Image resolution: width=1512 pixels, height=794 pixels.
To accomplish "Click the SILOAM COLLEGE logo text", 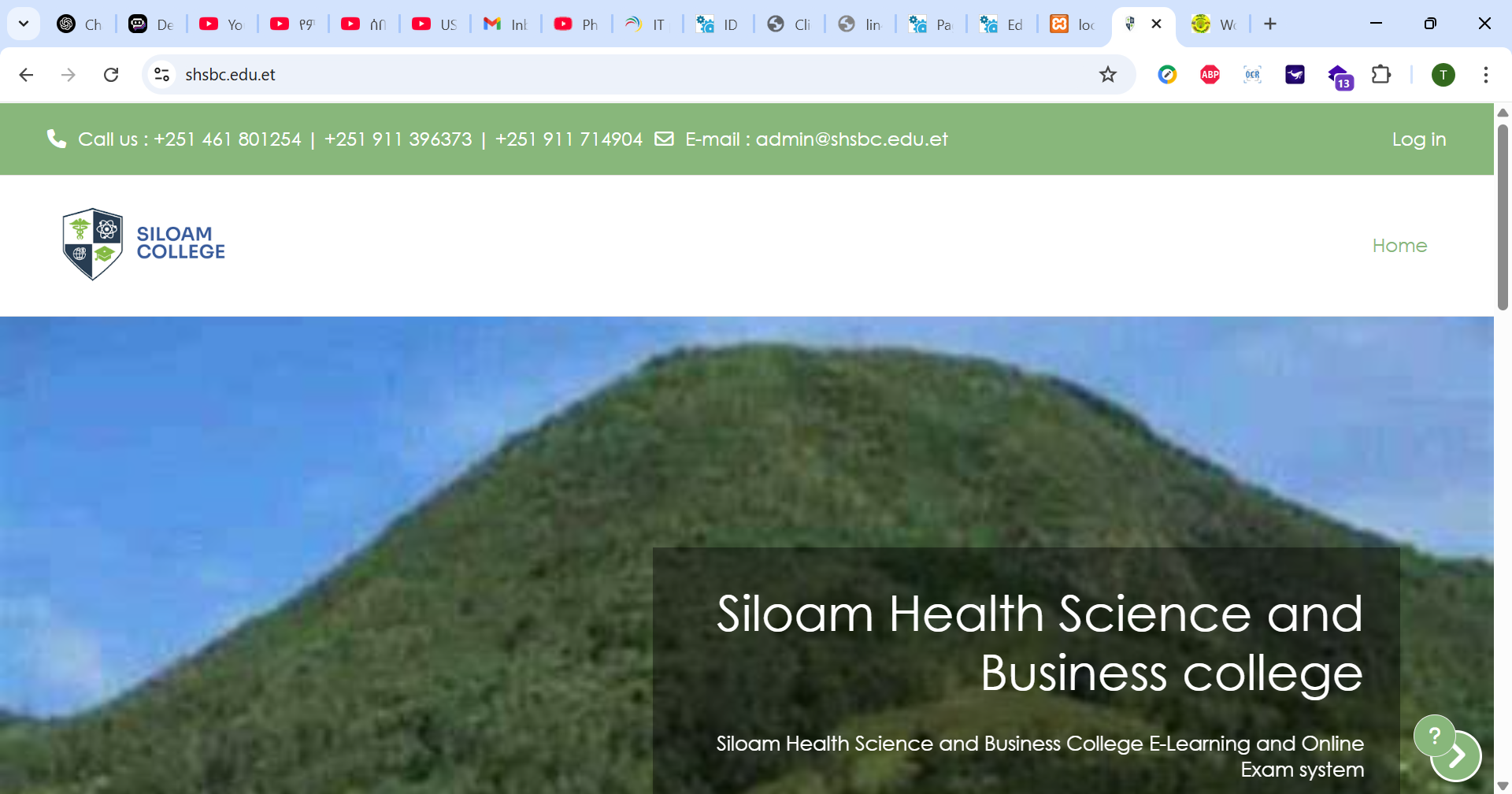I will tap(180, 243).
